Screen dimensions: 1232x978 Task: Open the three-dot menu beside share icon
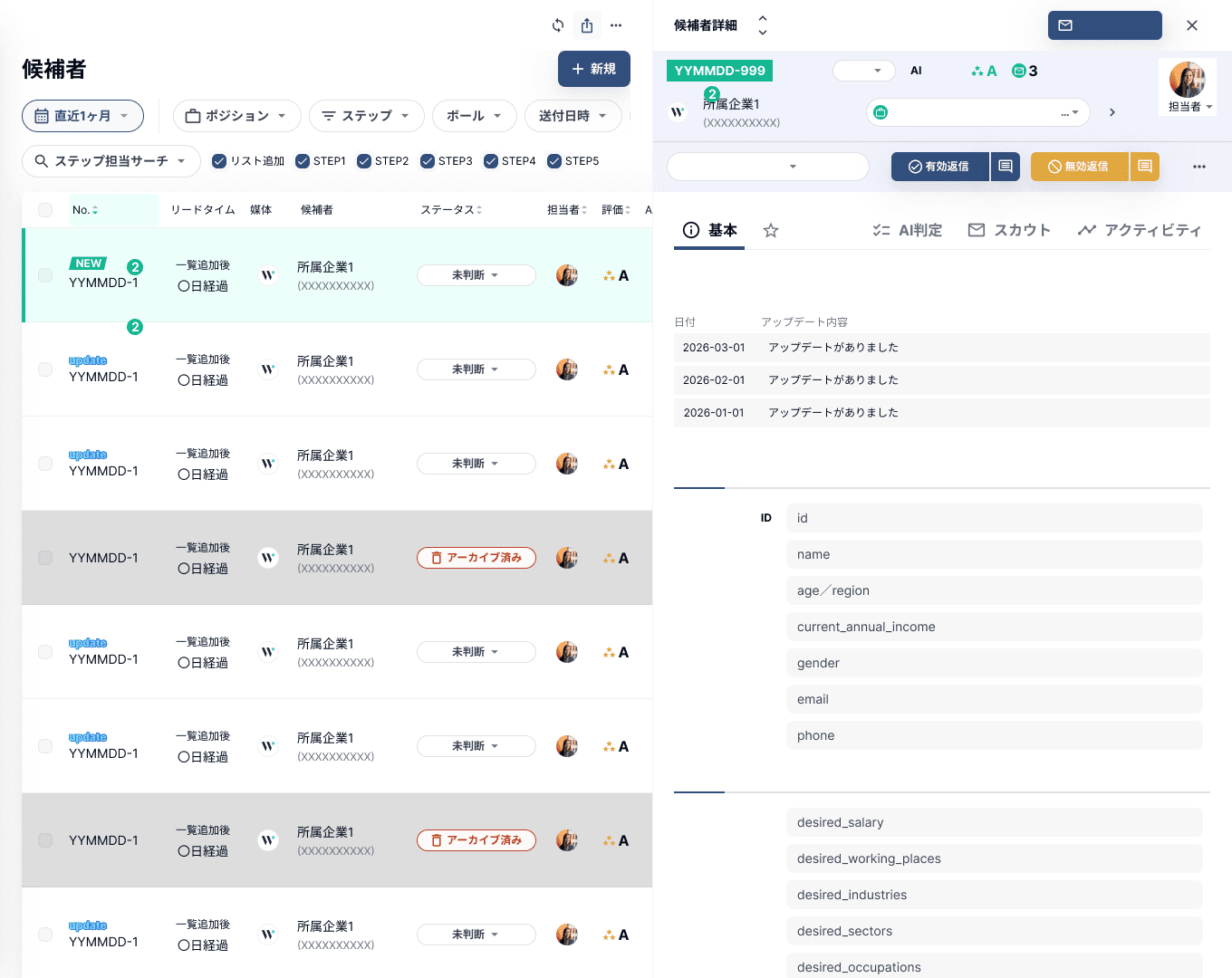tap(616, 25)
